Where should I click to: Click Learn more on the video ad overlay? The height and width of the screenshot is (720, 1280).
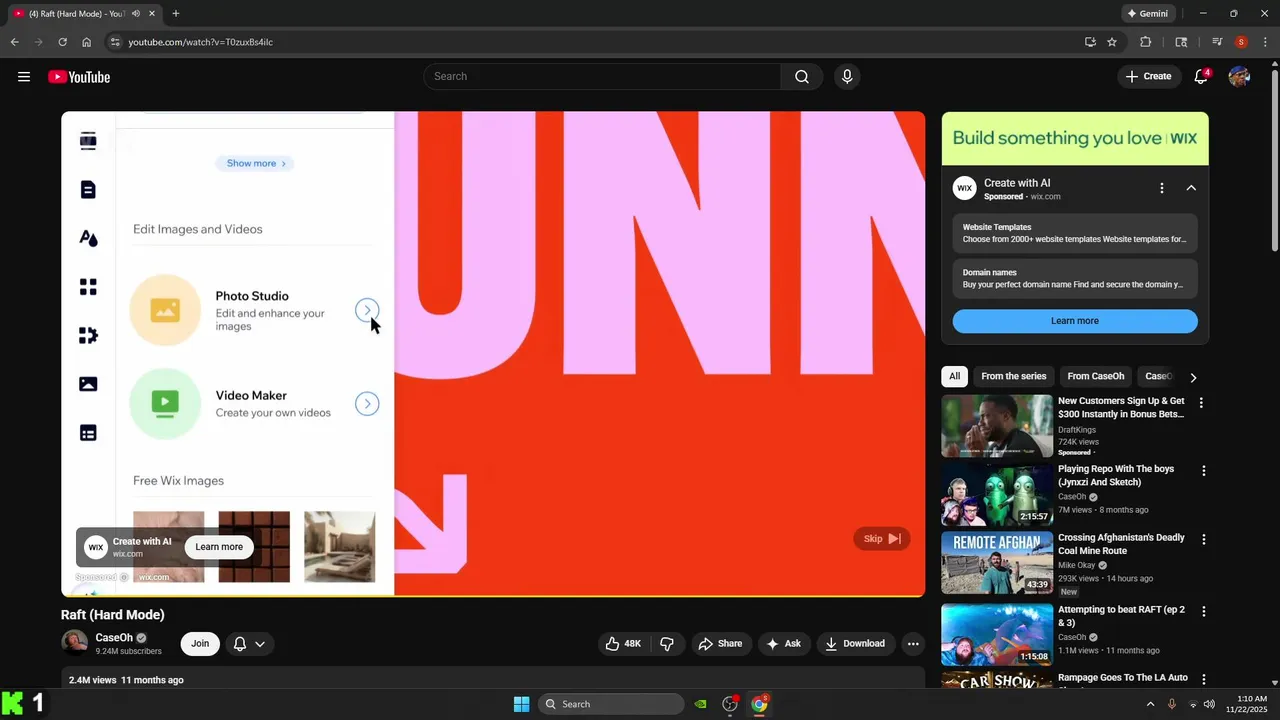point(219,547)
